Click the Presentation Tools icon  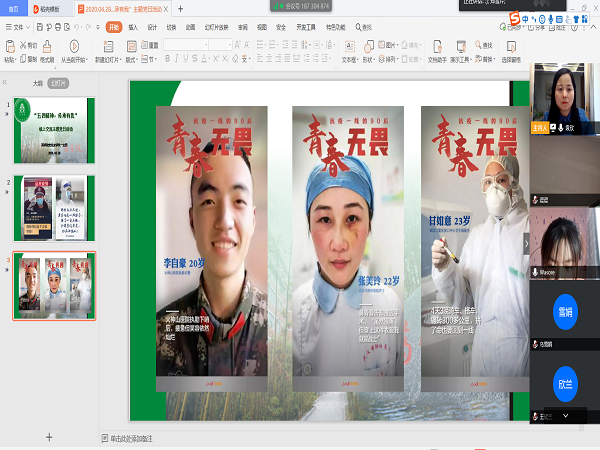pyautogui.click(x=459, y=46)
